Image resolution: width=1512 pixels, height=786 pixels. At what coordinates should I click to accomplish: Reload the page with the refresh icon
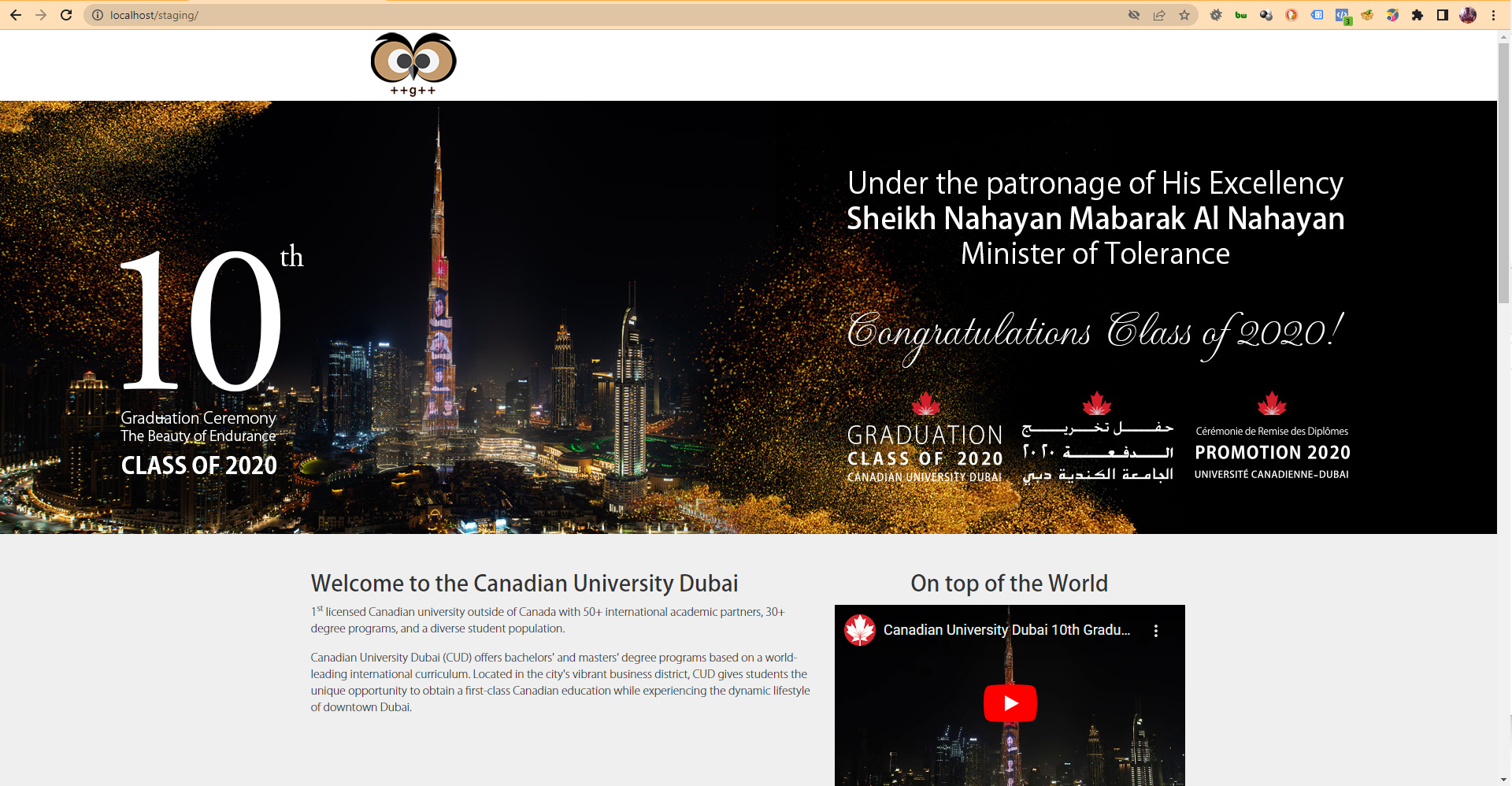coord(66,15)
